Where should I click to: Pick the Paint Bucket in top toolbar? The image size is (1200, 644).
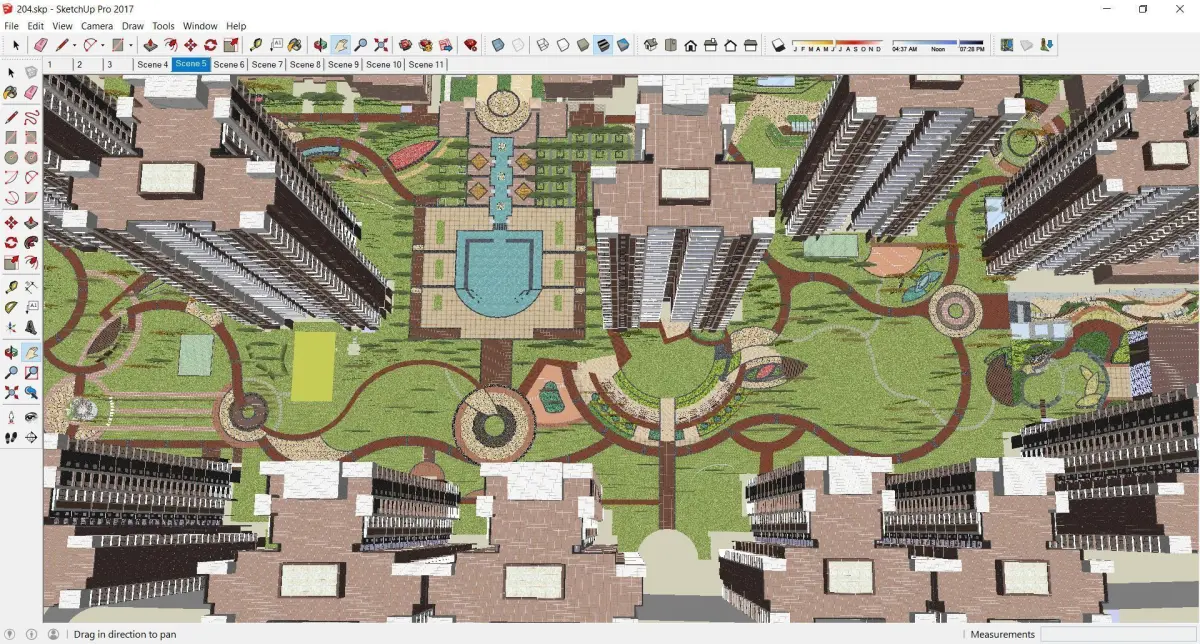(x=295, y=45)
